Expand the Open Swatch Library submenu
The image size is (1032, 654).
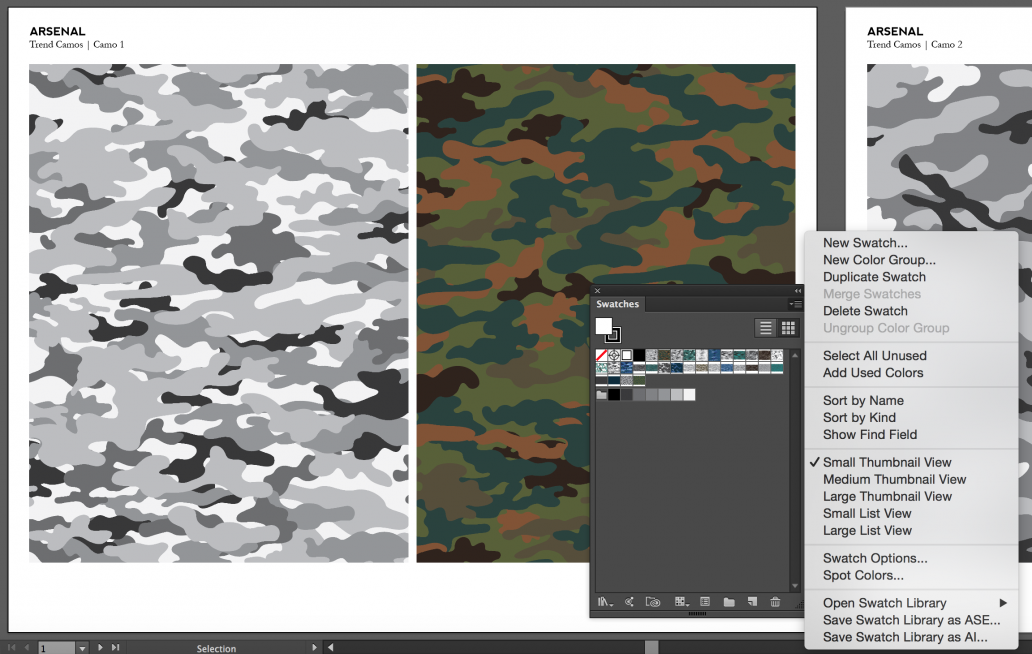pos(884,603)
